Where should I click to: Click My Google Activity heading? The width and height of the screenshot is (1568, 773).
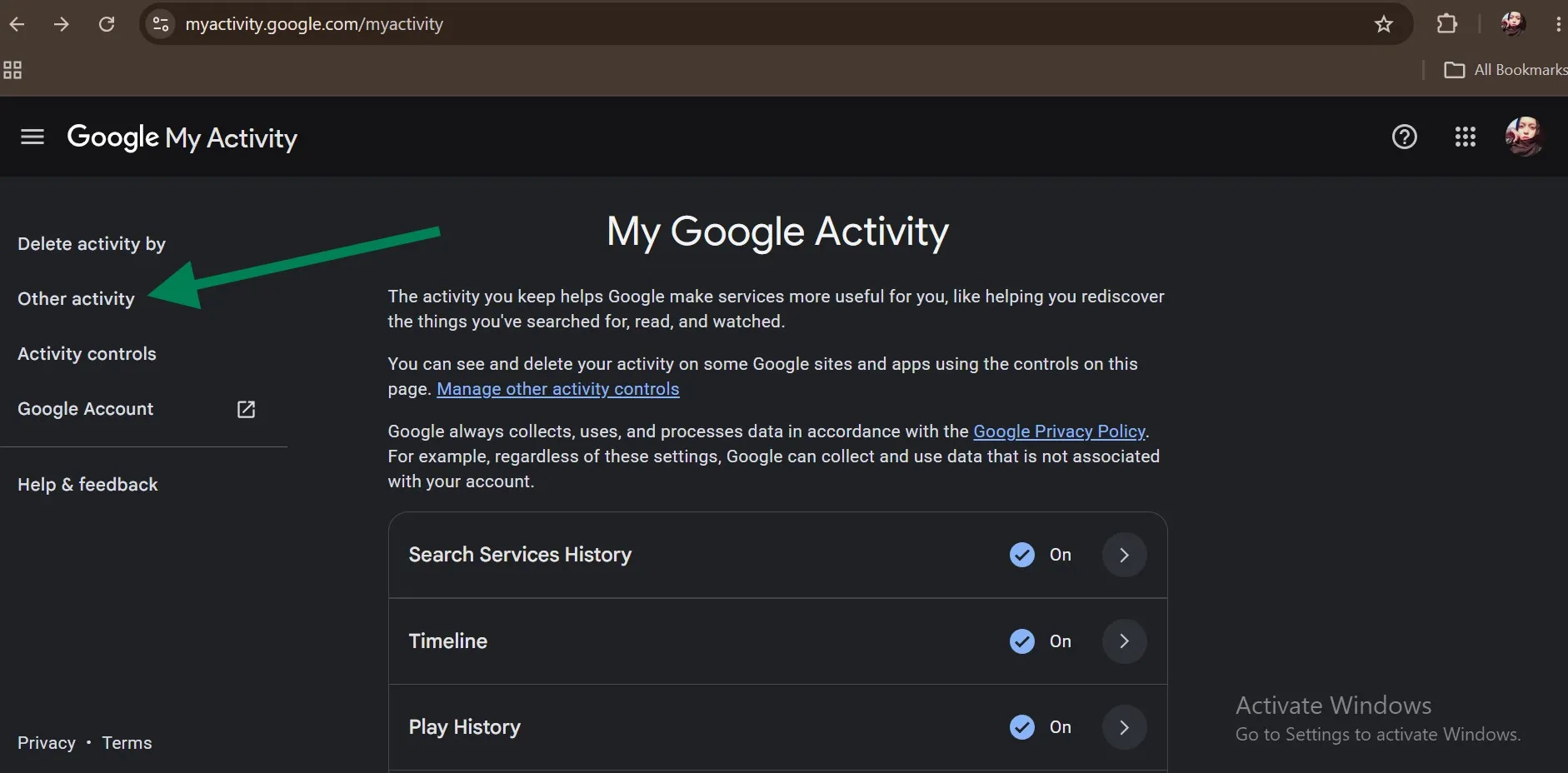coord(777,232)
